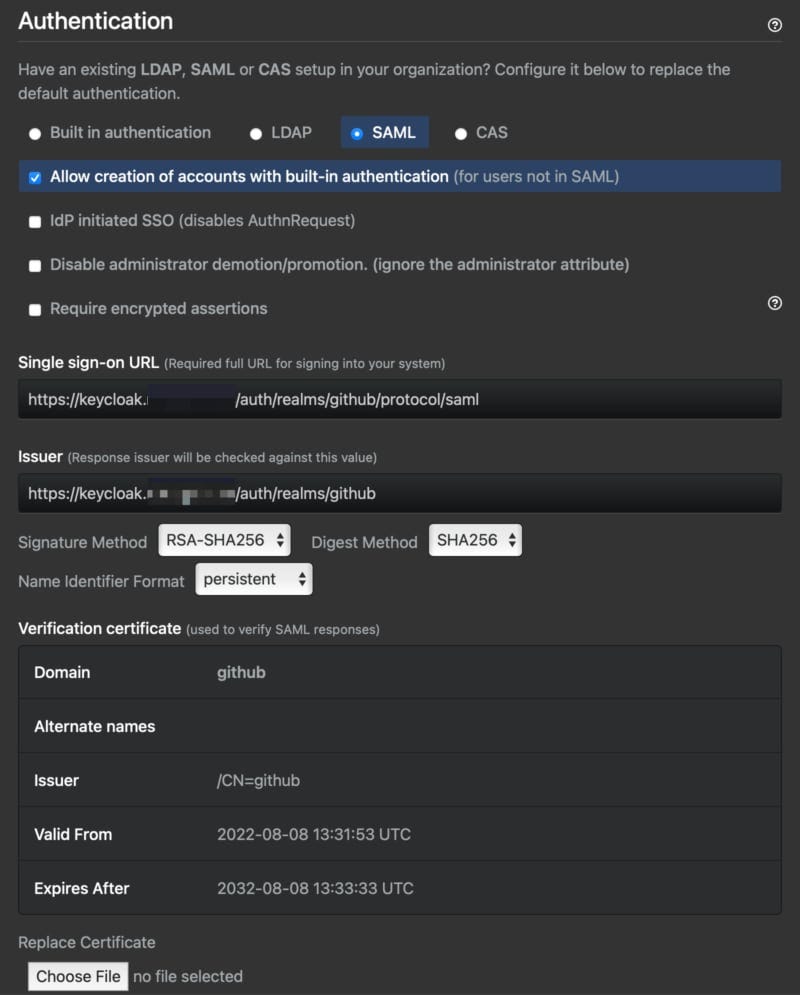The height and width of the screenshot is (995, 800).
Task: Click the Expires After certificate row
Action: click(x=400, y=888)
